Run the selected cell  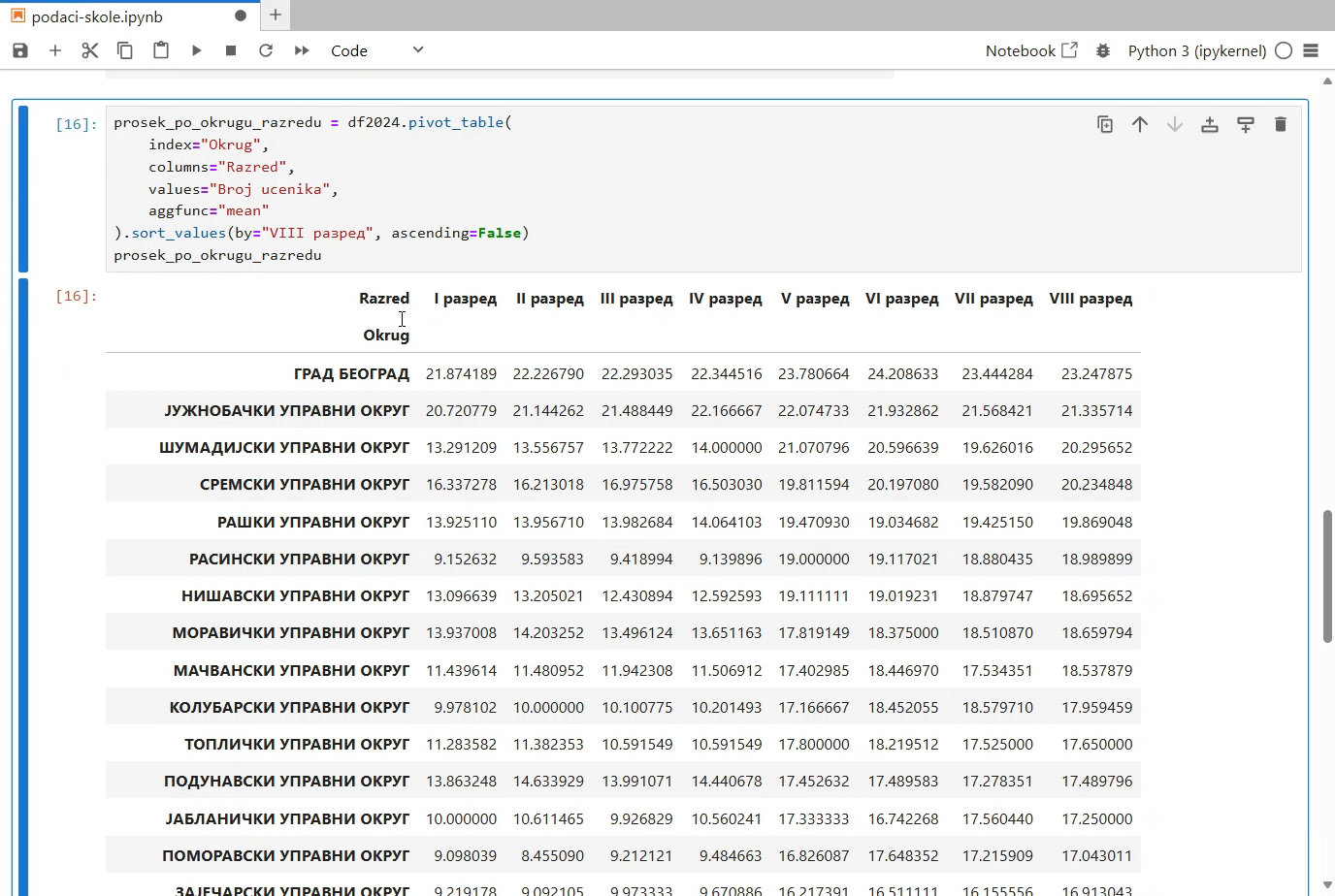click(x=196, y=50)
